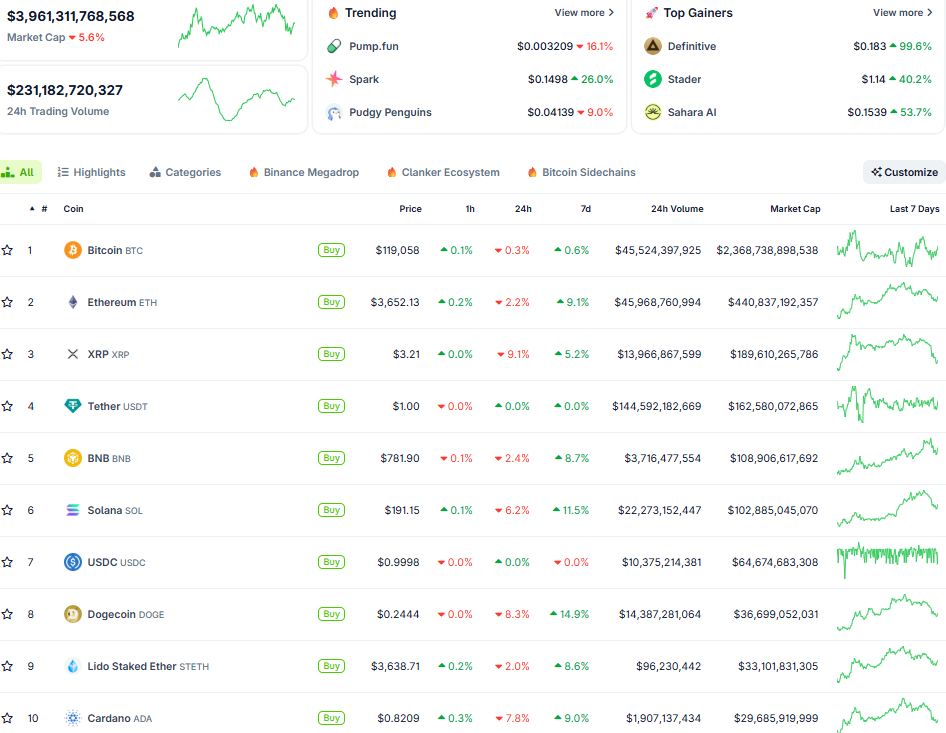The image size is (946, 733).
Task: Click the Cardano favorite star icon
Action: [x=7, y=718]
